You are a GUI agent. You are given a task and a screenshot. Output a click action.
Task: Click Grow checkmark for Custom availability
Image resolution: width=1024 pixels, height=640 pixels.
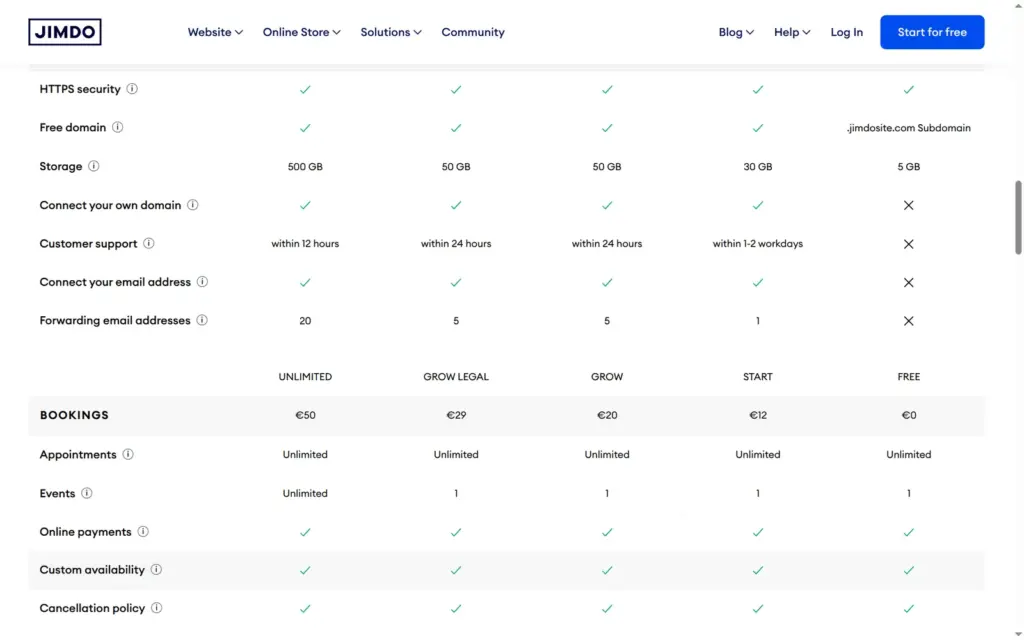tap(607, 570)
